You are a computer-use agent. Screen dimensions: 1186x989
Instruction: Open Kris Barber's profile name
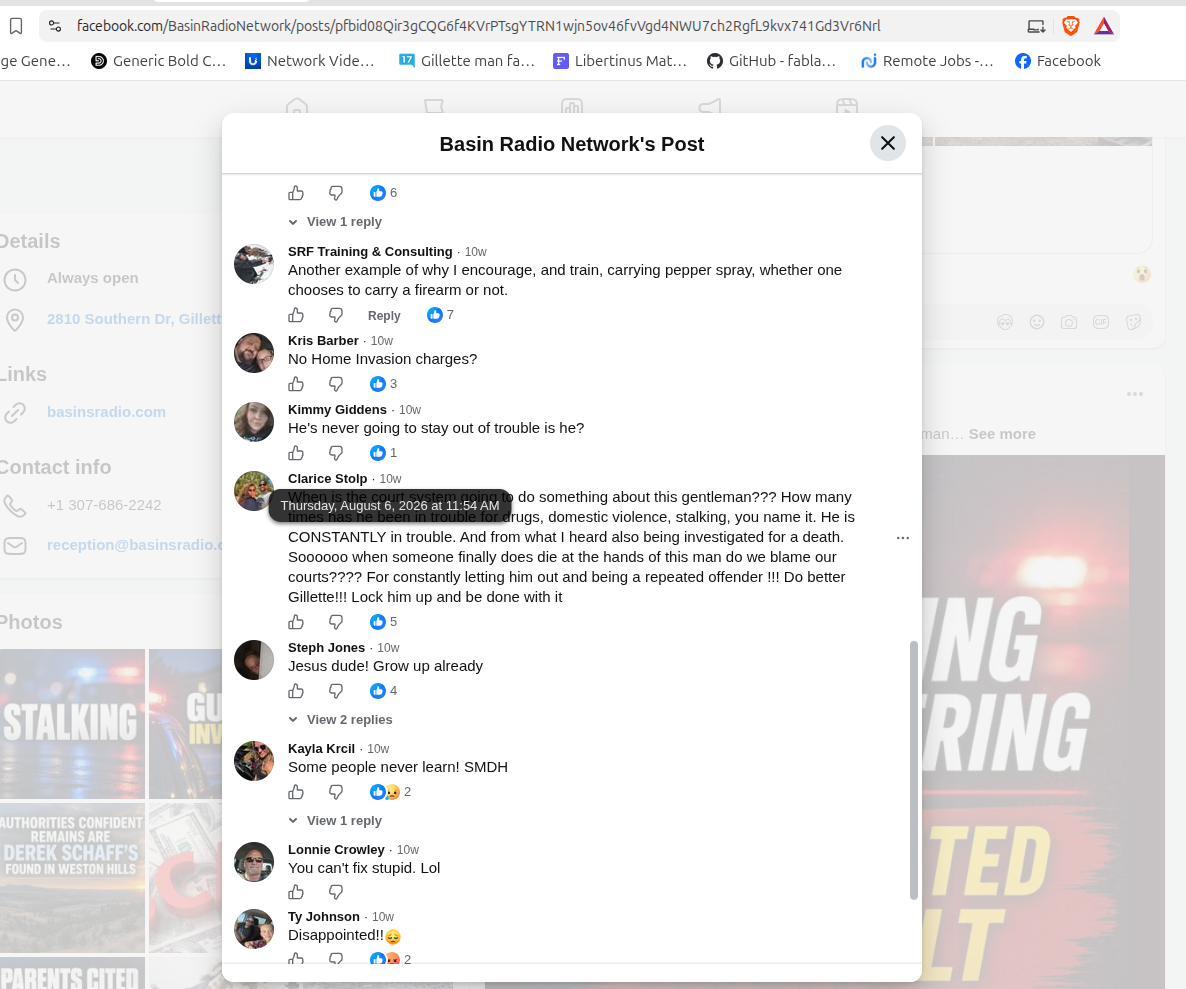click(323, 340)
